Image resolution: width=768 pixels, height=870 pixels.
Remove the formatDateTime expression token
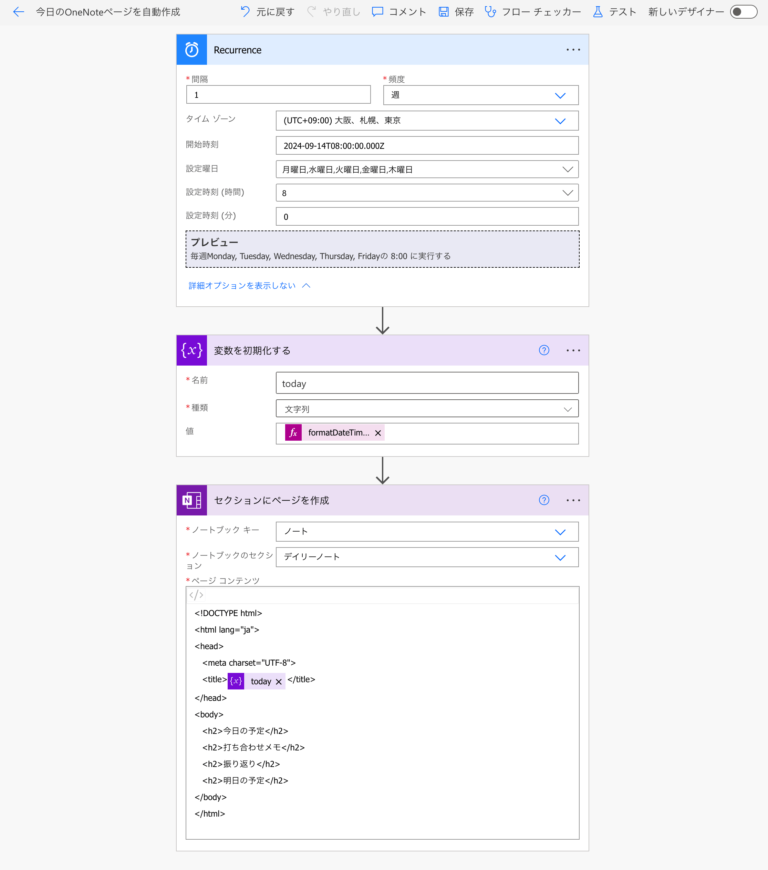point(378,433)
